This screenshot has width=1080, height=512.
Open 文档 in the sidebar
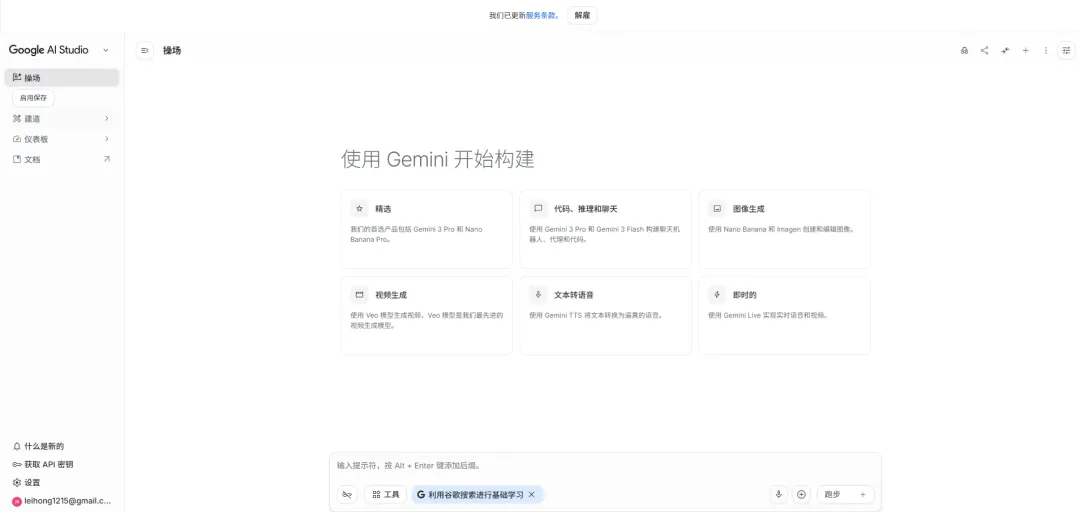[62, 159]
